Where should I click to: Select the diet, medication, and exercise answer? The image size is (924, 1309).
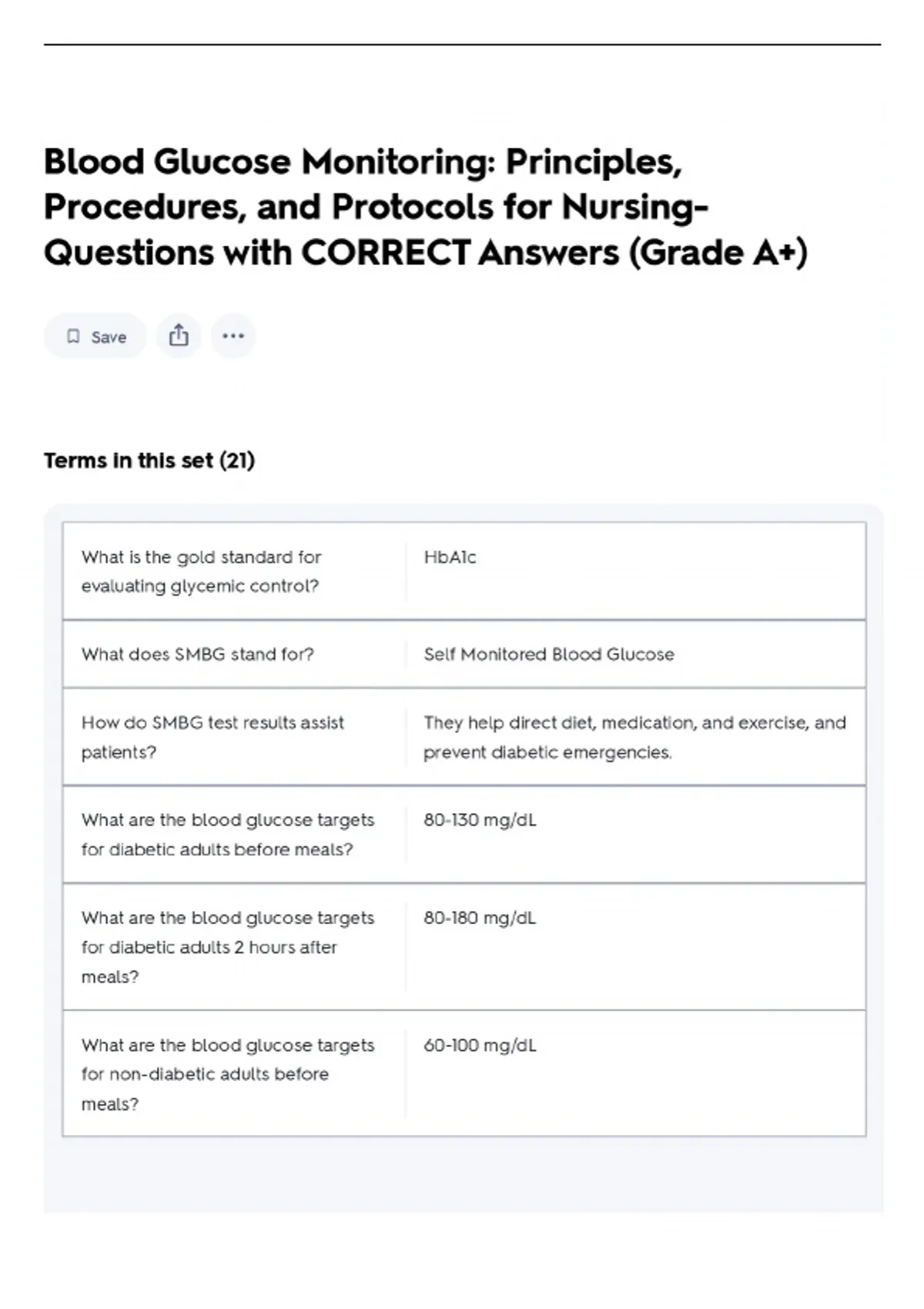634,737
